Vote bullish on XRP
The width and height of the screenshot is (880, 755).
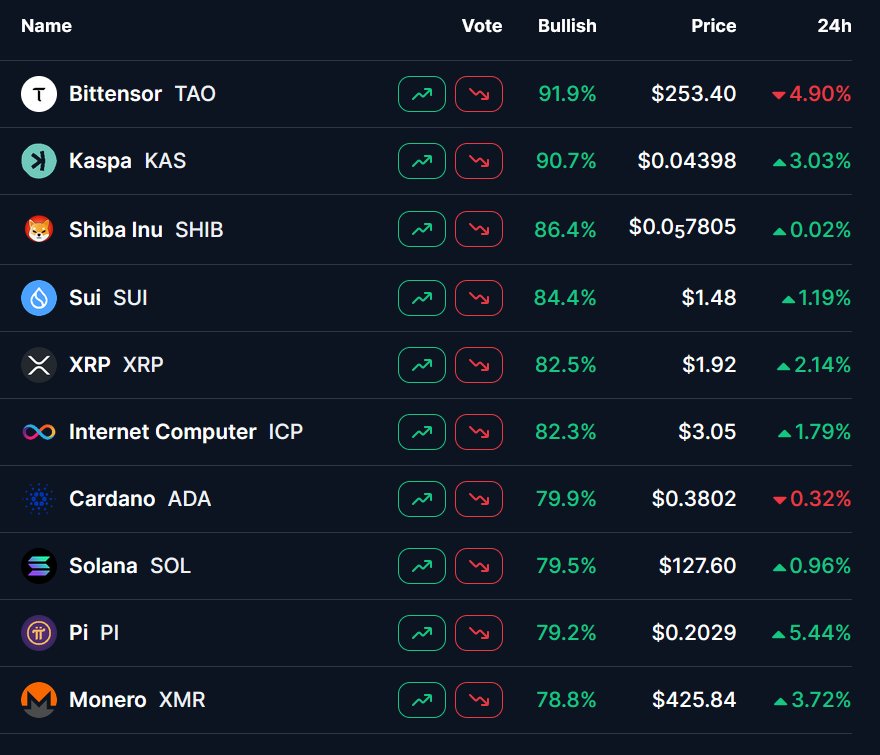point(422,365)
